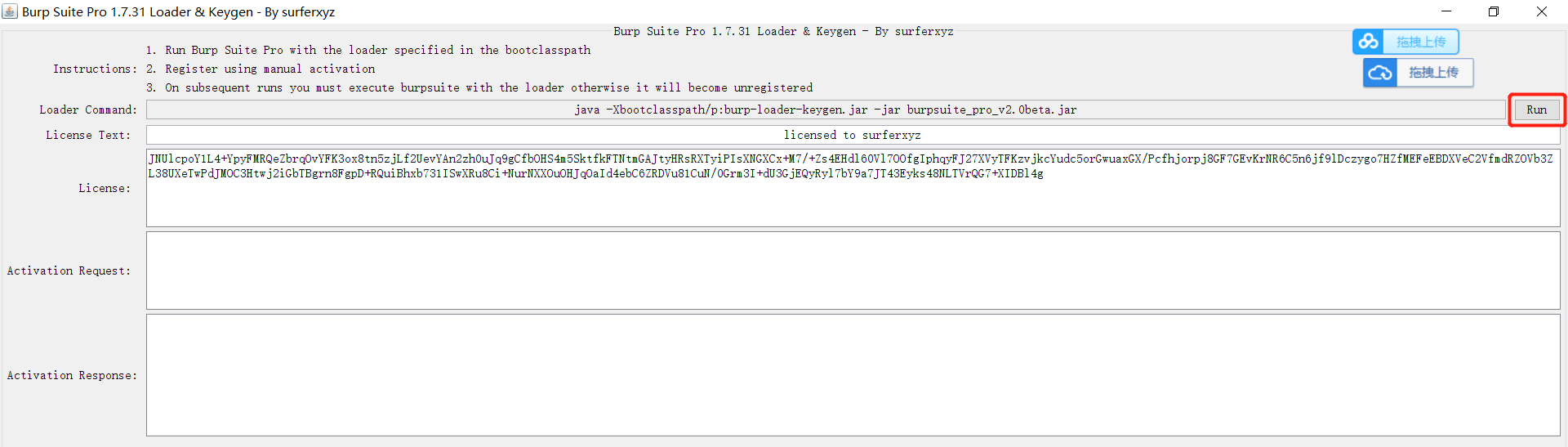Focus the License Text field with surferxyz

(x=853, y=135)
